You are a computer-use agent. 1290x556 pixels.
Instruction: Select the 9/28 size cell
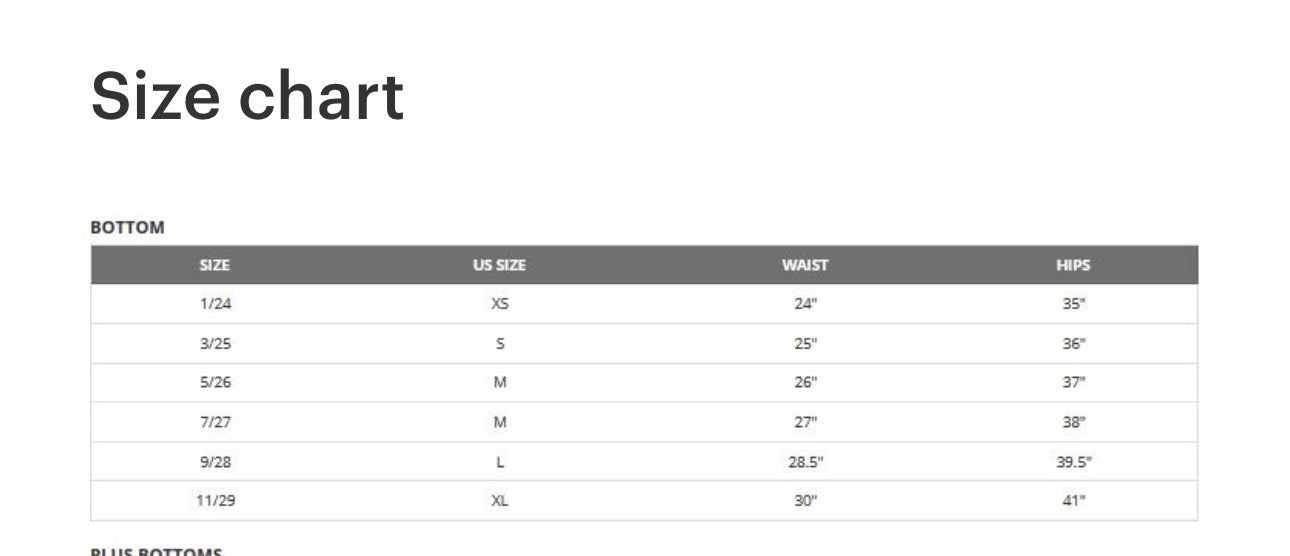[215, 462]
